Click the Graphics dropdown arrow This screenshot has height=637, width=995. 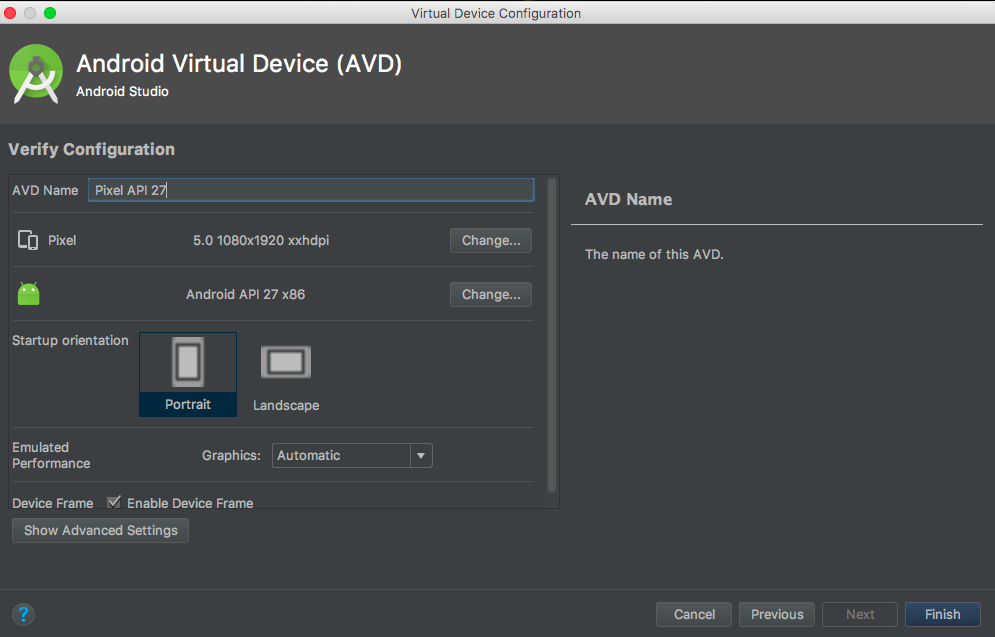coord(421,455)
